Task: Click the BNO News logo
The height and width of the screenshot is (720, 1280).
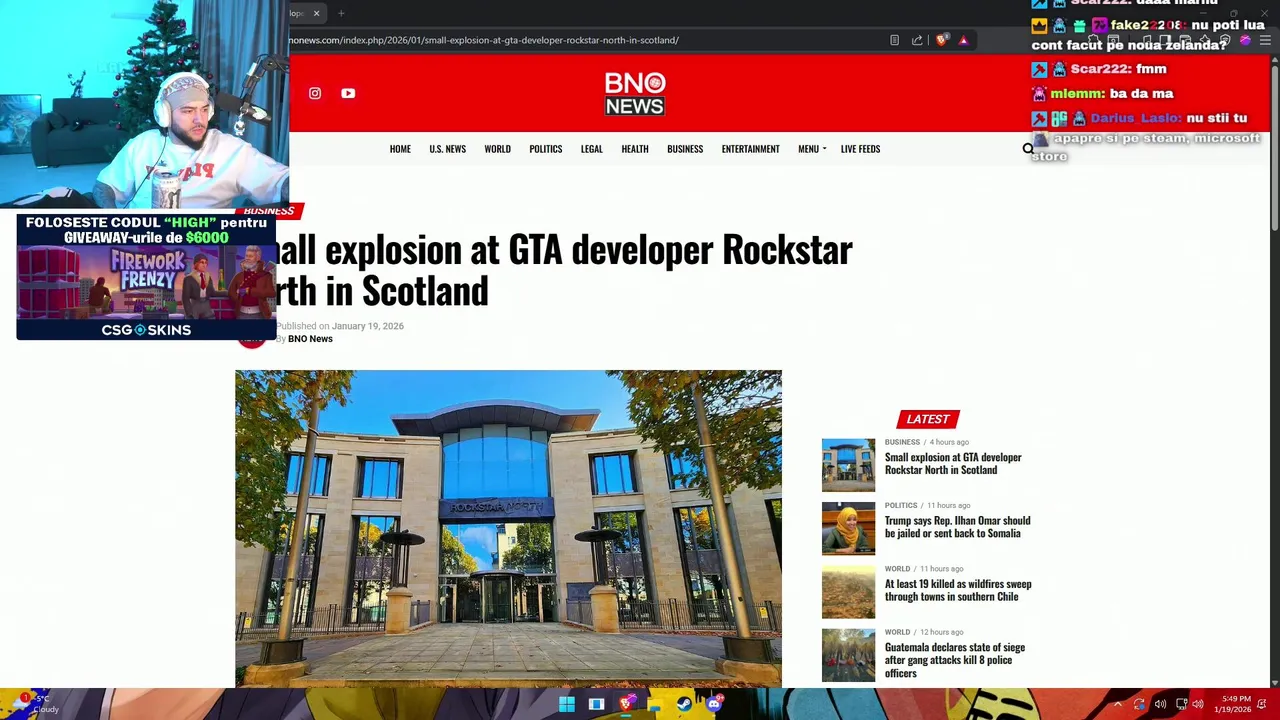Action: tap(635, 93)
